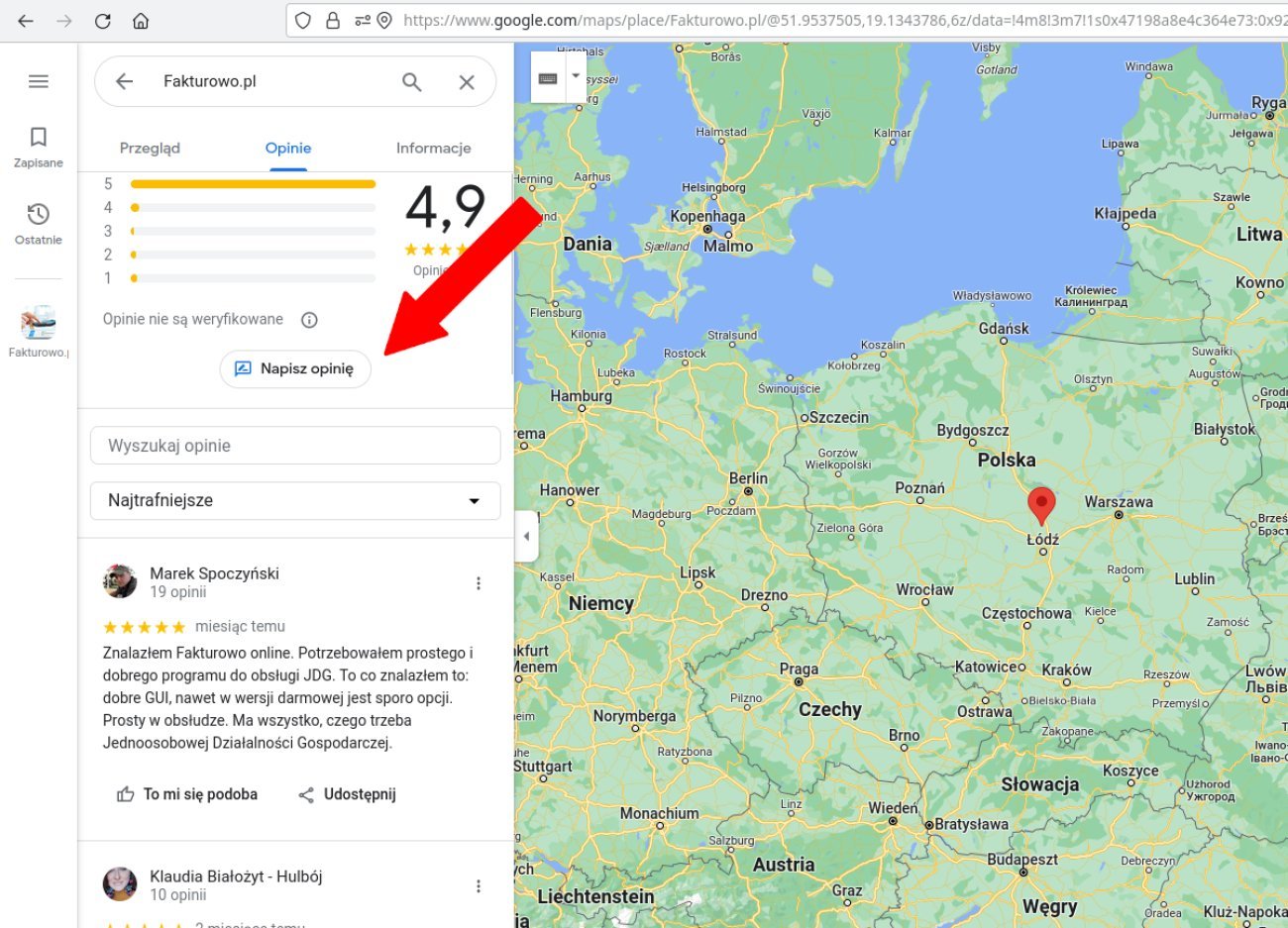Open the Najtrafniejsze sort dropdown
This screenshot has width=1288, height=928.
coord(295,500)
